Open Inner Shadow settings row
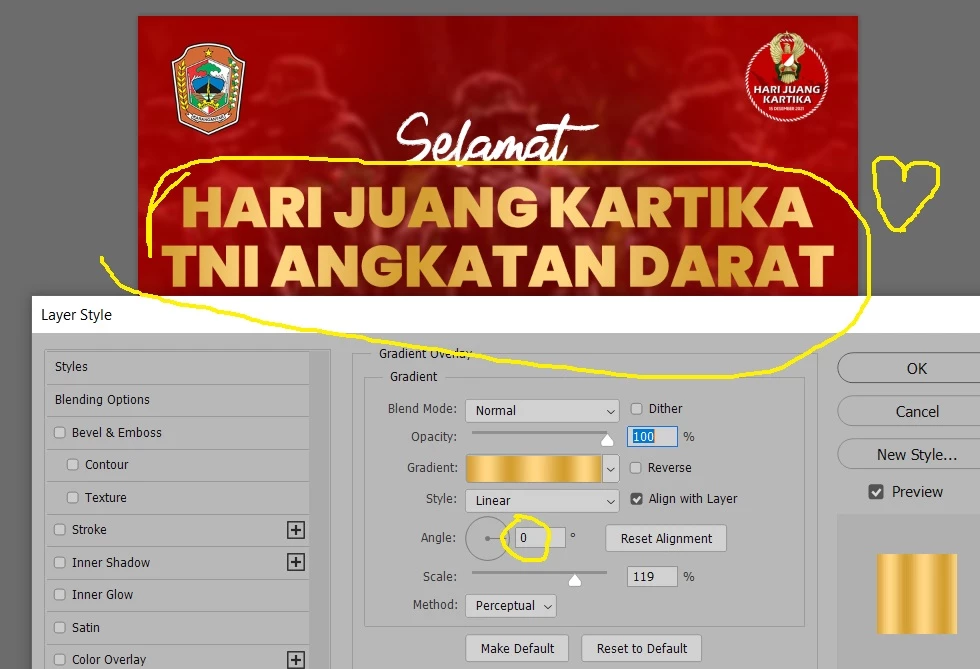The height and width of the screenshot is (669, 980). pyautogui.click(x=178, y=562)
